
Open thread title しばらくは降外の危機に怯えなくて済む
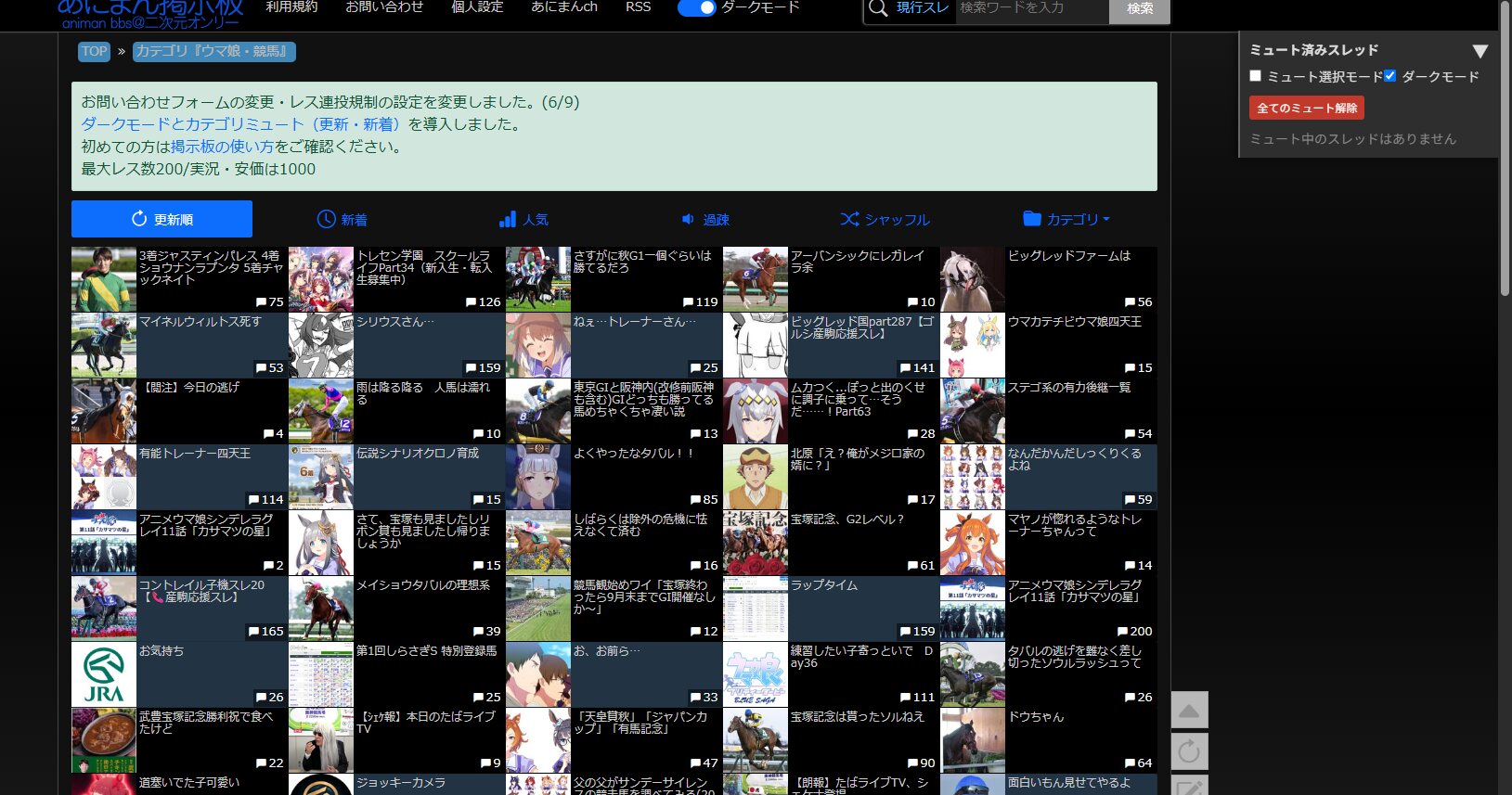point(640,525)
